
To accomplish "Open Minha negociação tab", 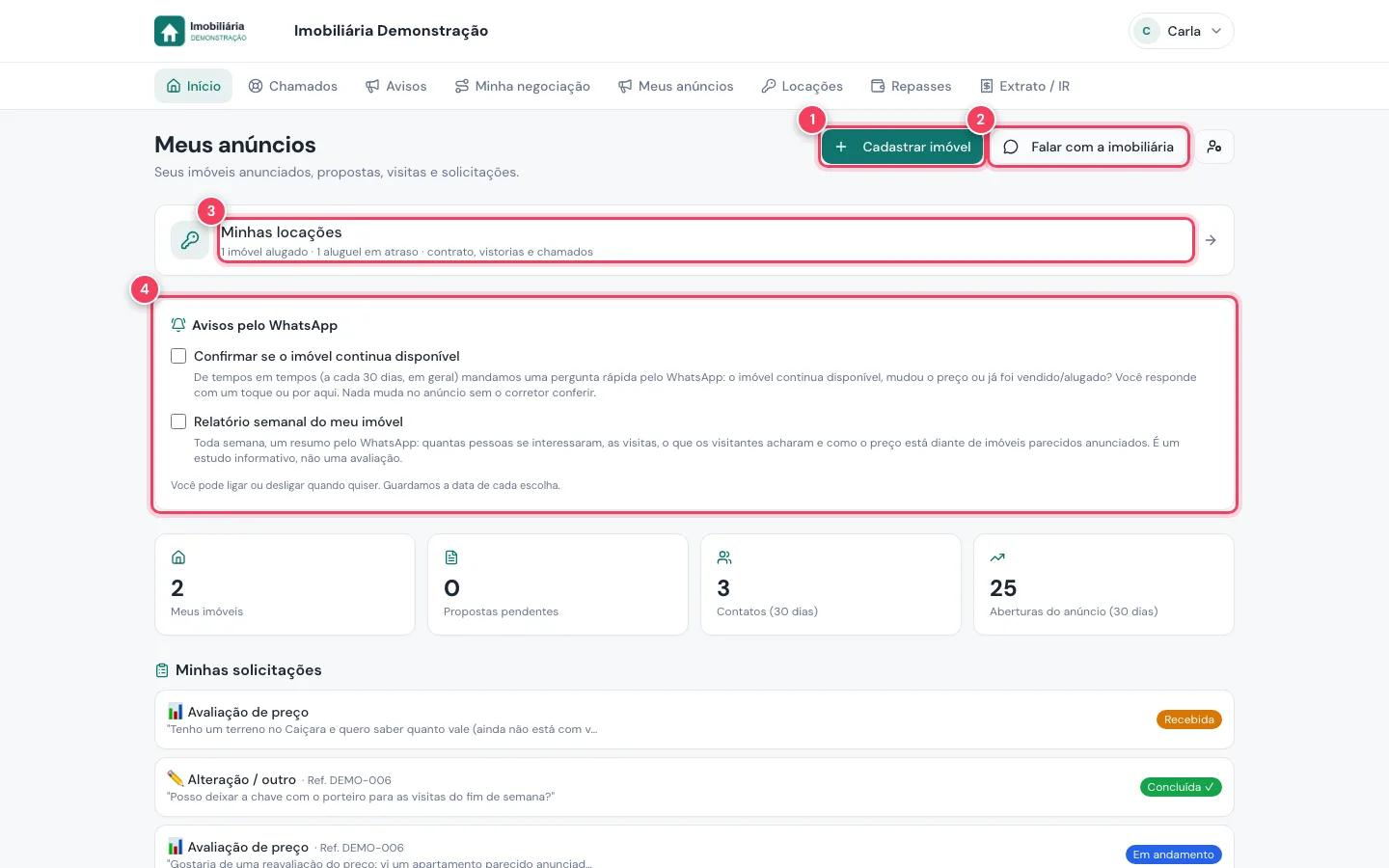I will click(x=522, y=86).
